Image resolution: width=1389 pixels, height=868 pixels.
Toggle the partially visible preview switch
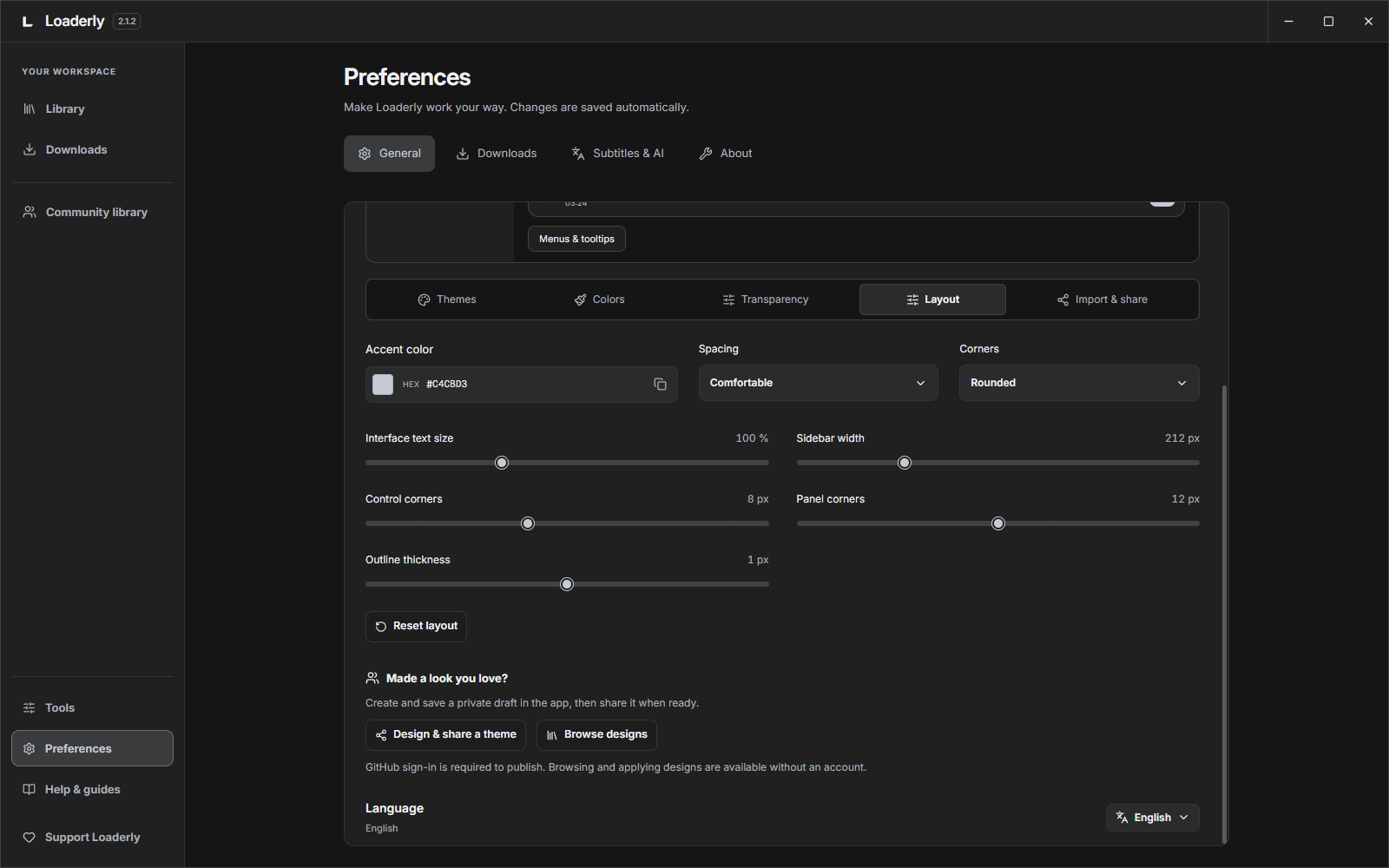pyautogui.click(x=1162, y=203)
